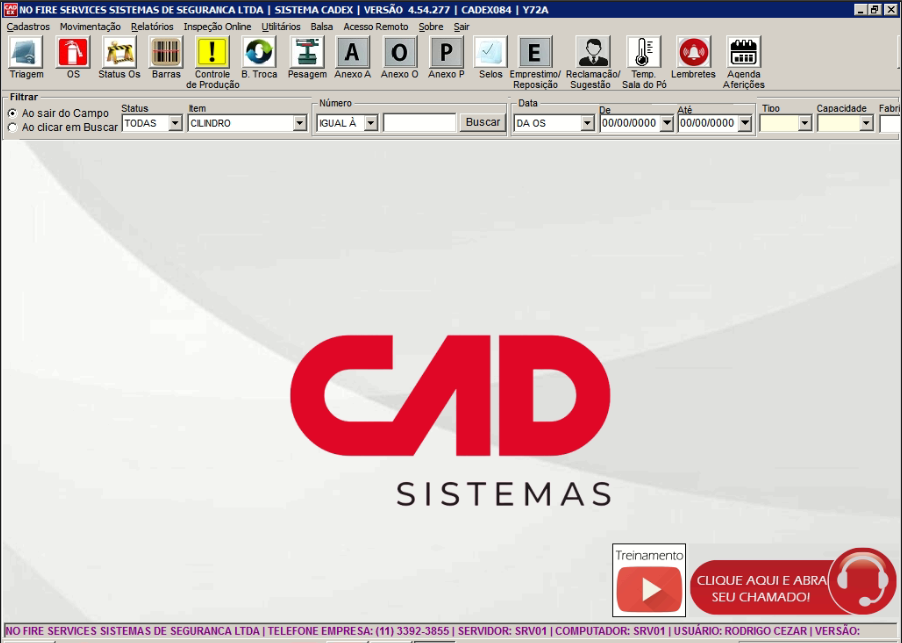Click status bar text 'TELEFONE EMPRESA: (11) 3392-3855'

coord(358,631)
